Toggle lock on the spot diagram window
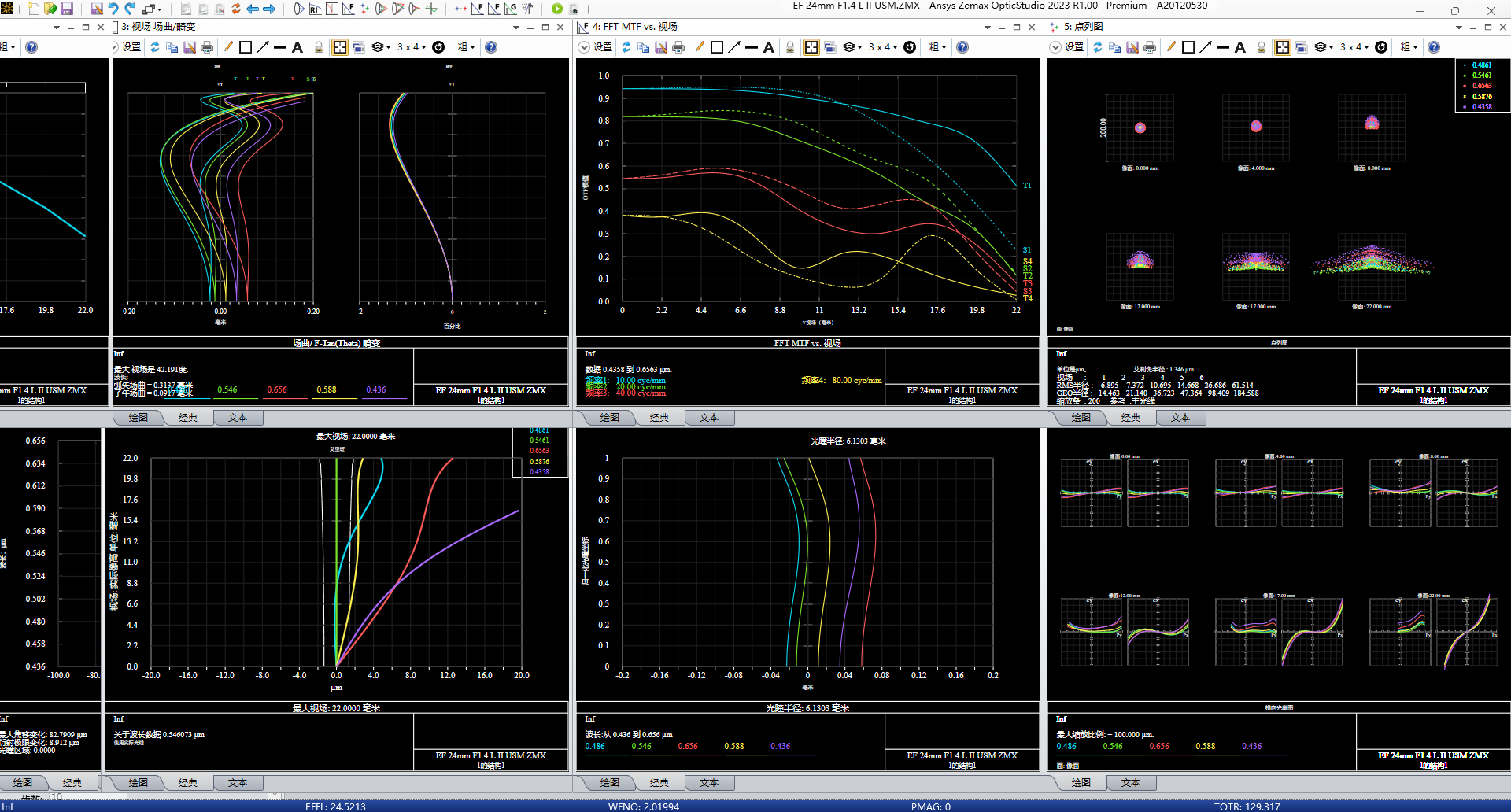This screenshot has height=812, width=1511. pyautogui.click(x=1262, y=47)
